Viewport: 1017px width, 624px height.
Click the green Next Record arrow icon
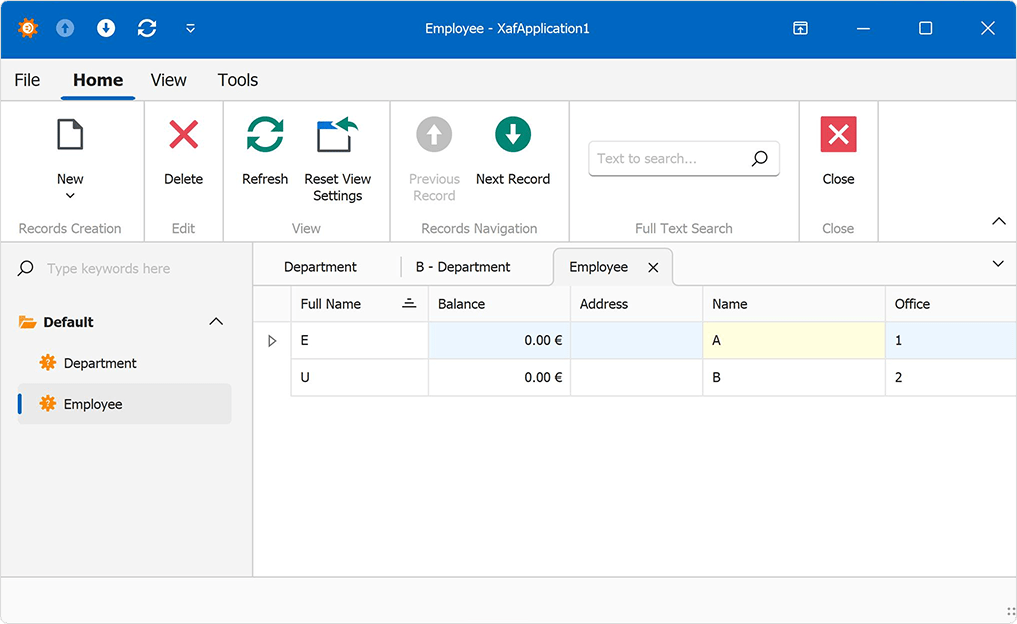point(513,133)
